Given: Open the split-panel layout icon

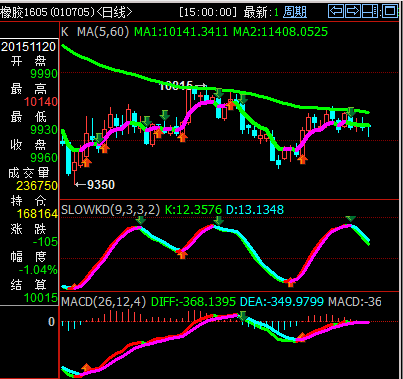Looking at the screenshot, I should click(x=370, y=11).
